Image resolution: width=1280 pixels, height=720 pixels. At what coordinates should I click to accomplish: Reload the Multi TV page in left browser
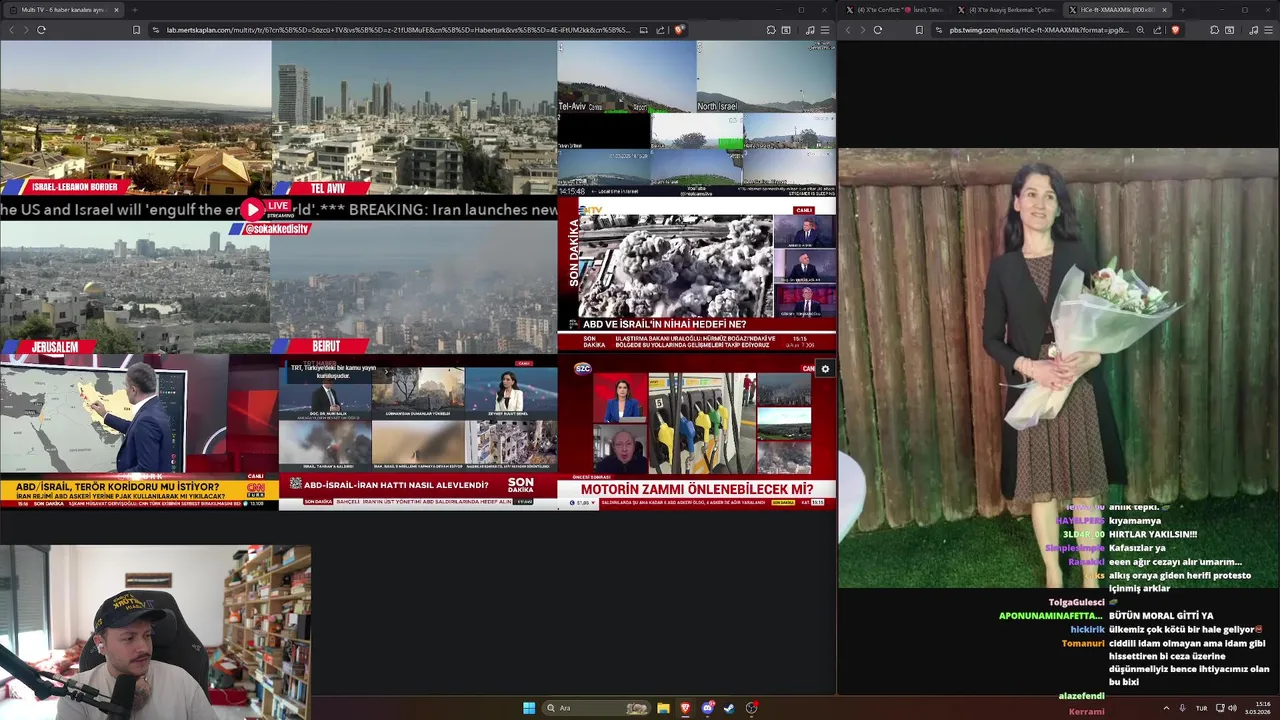(41, 30)
